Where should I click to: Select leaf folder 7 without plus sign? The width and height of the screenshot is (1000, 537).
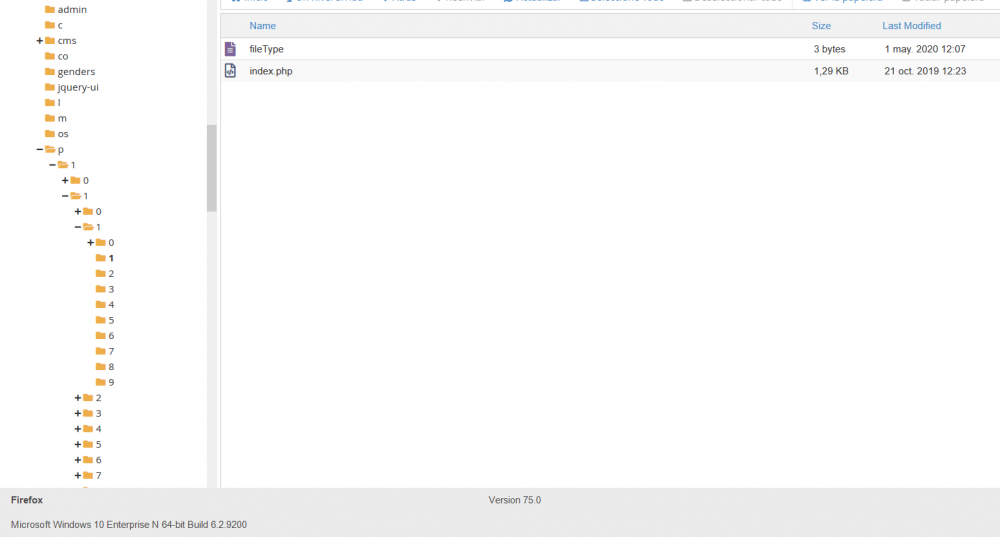coord(111,351)
